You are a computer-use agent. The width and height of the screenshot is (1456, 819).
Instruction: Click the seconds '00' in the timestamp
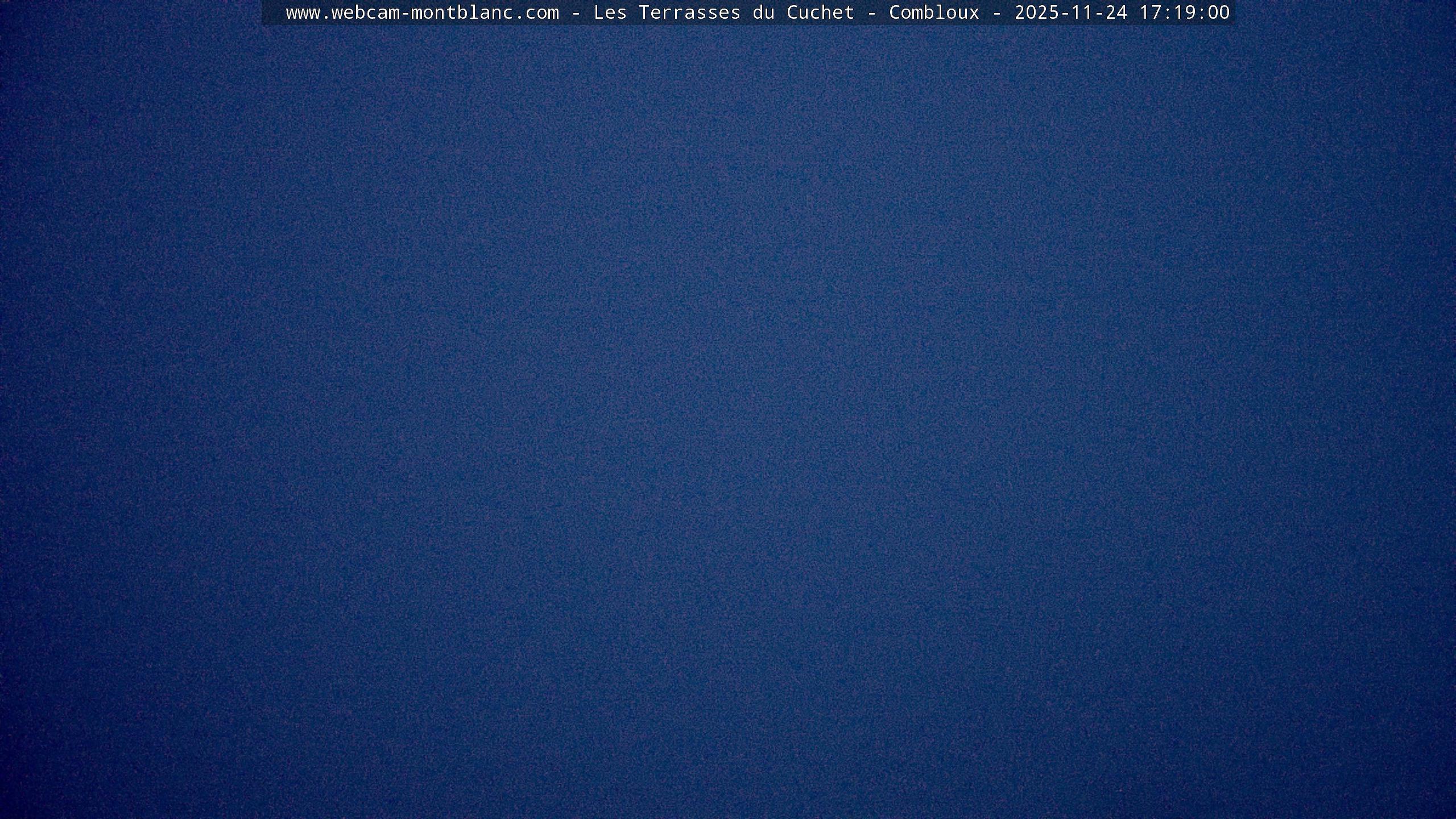coord(1218,13)
